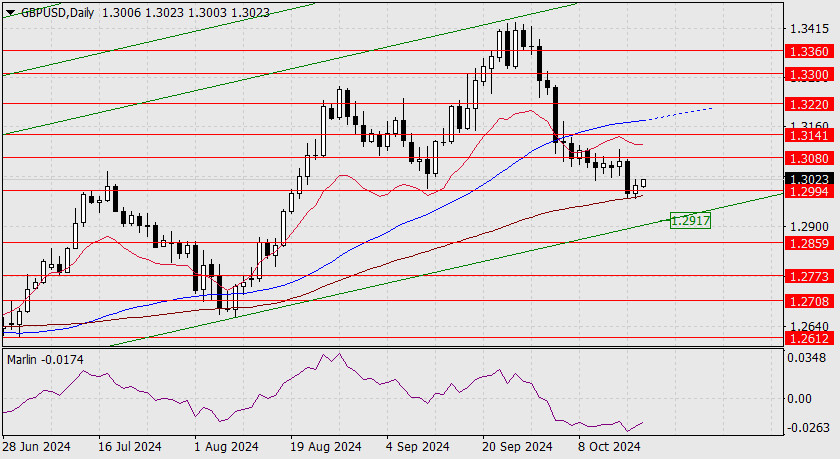Select the 1.2994 red price level label

810,192
